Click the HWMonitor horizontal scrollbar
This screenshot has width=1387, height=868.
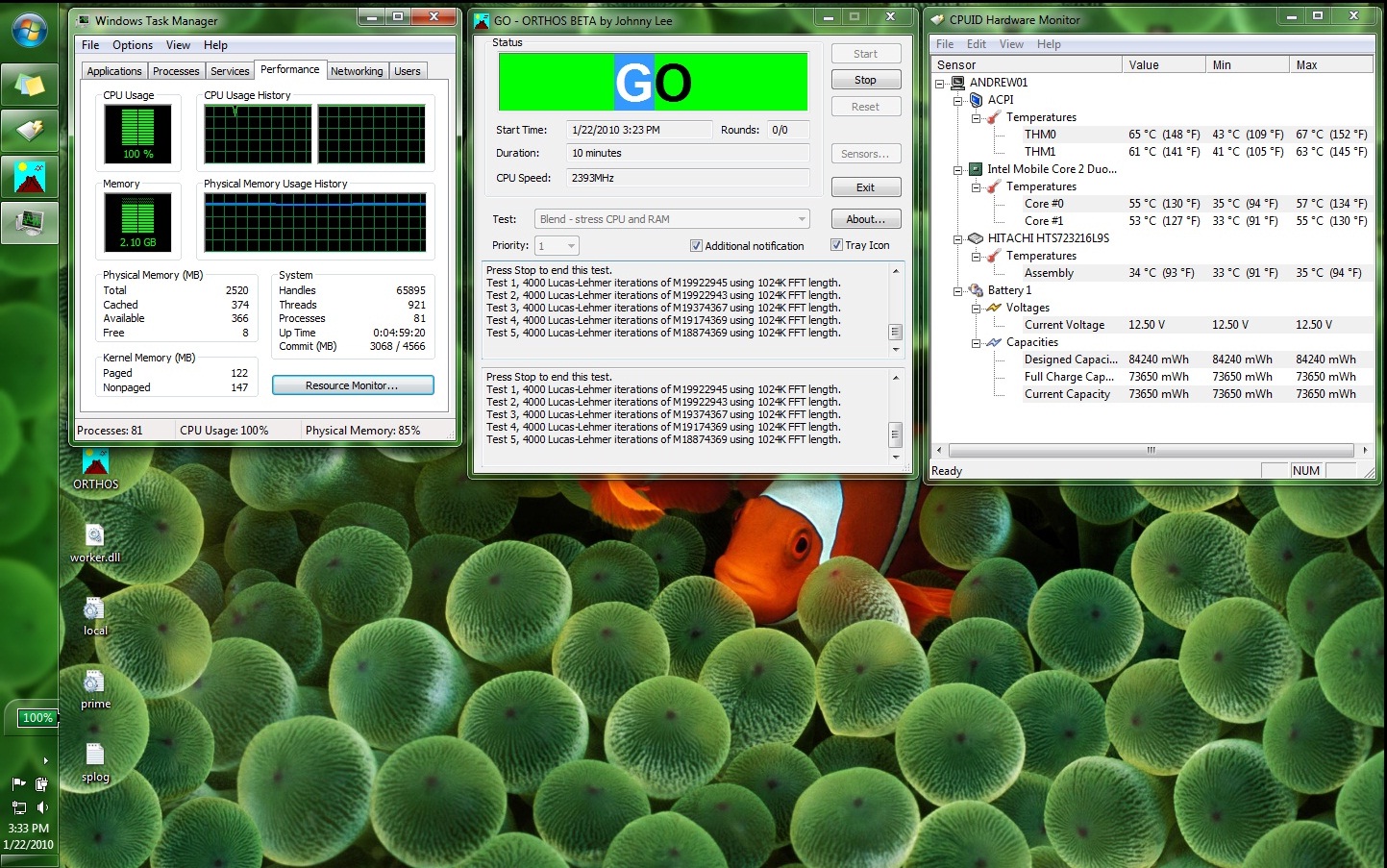[1151, 450]
